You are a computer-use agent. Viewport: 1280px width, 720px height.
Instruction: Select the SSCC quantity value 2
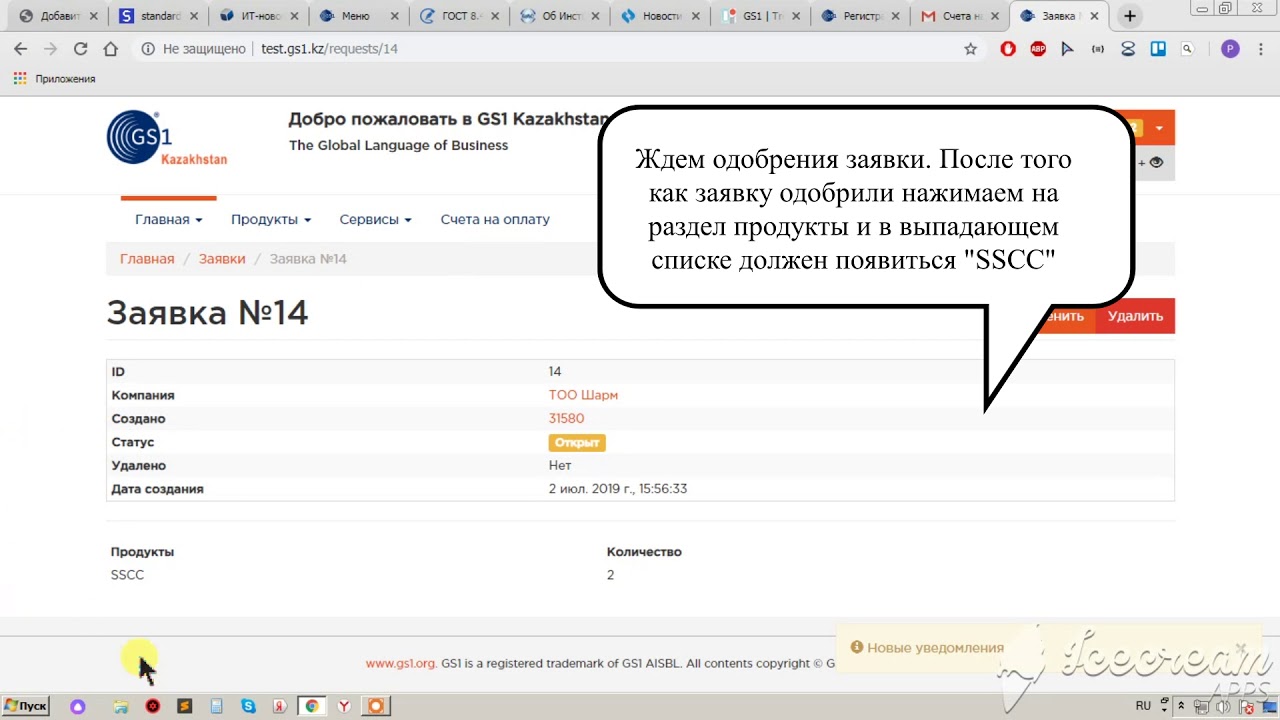click(610, 575)
